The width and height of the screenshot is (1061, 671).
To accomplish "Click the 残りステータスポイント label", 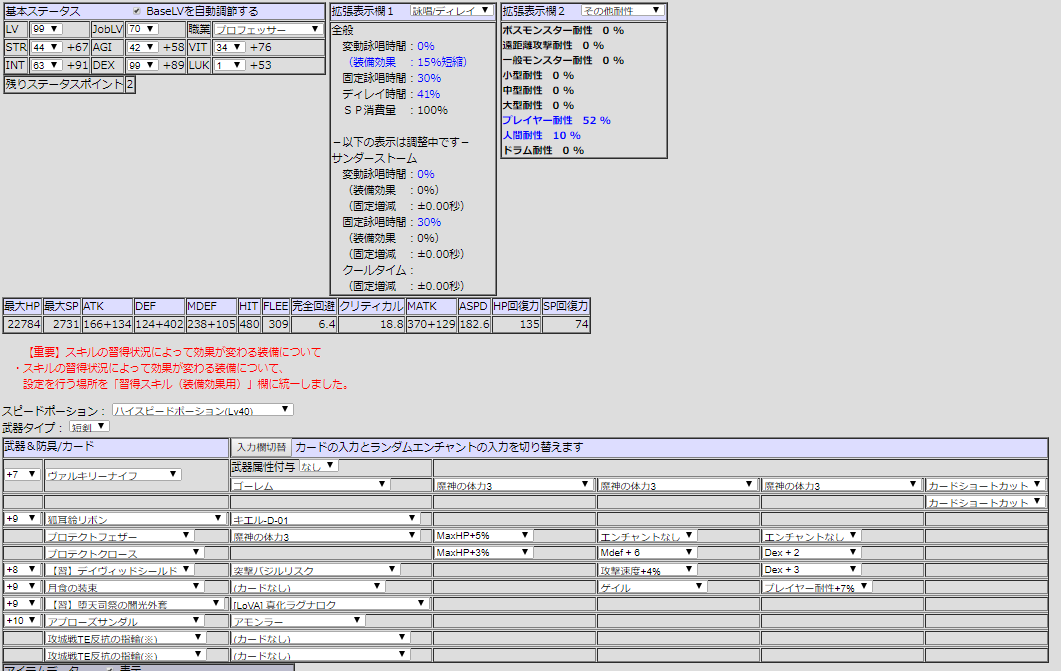I will tap(64, 85).
